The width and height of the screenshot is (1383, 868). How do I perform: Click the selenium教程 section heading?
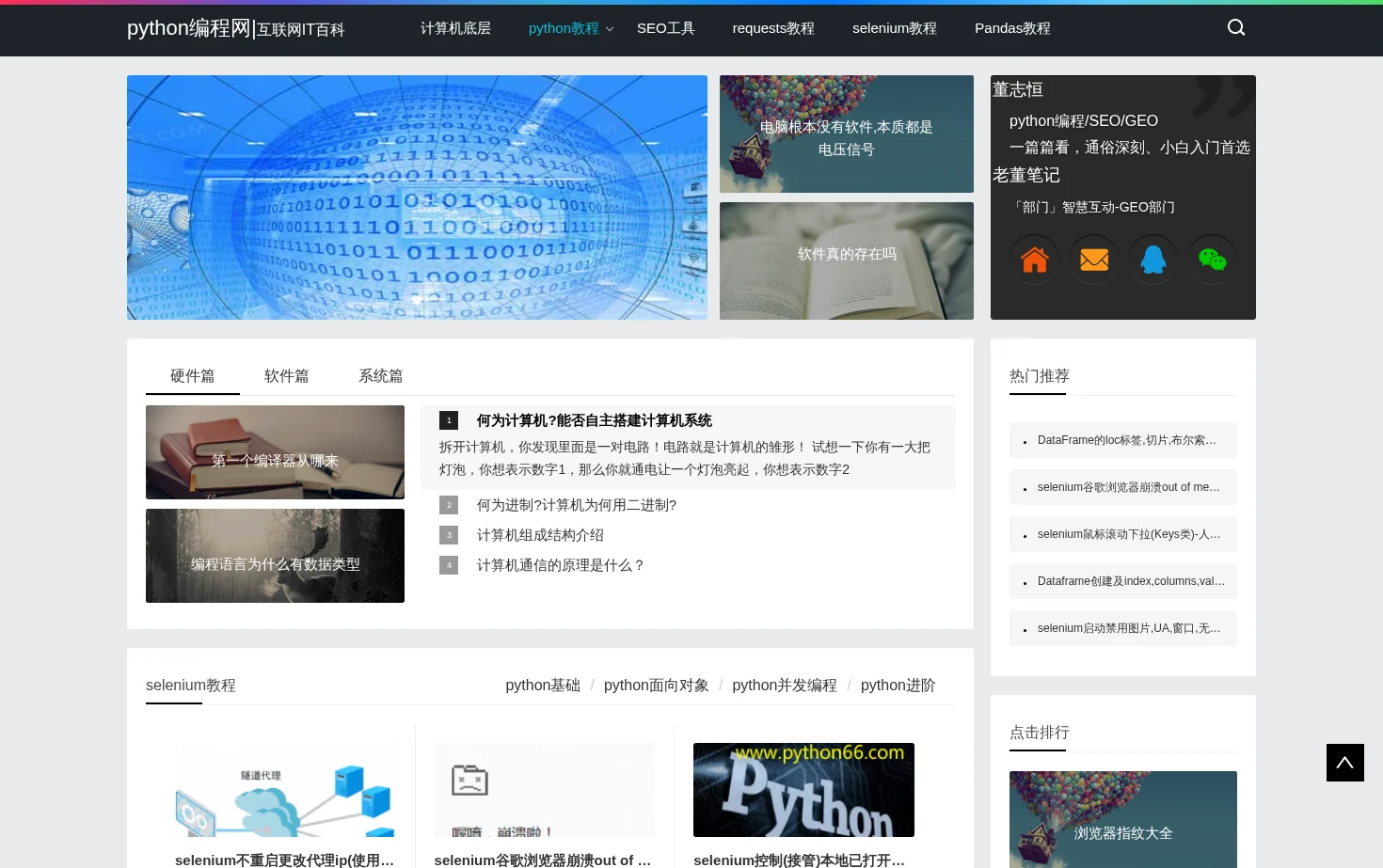(x=191, y=686)
